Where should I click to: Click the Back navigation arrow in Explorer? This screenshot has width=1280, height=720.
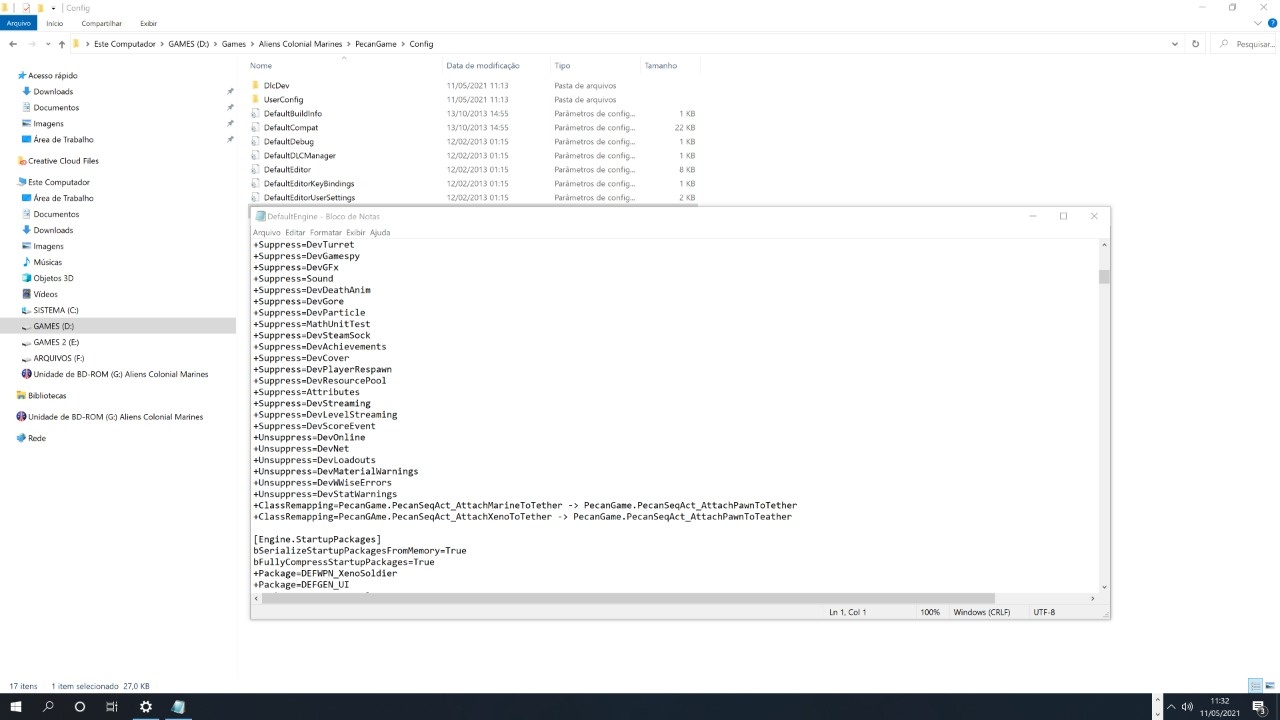click(x=13, y=44)
